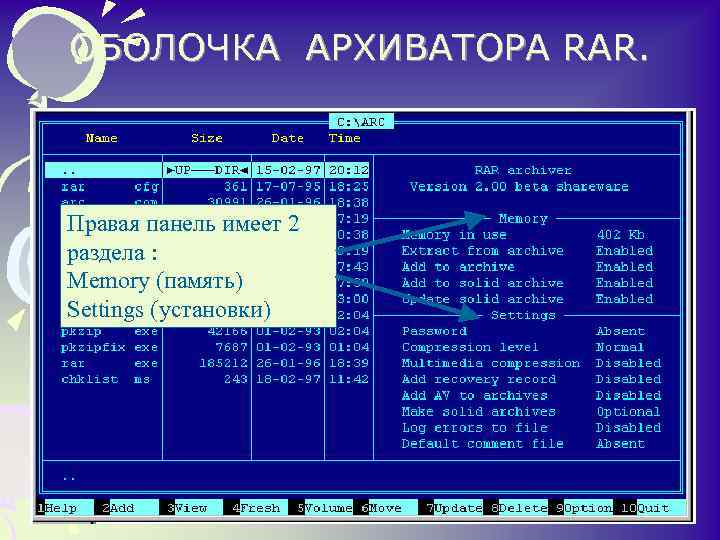The image size is (720, 540).
Task: Click the Settings section heading
Action: (523, 315)
